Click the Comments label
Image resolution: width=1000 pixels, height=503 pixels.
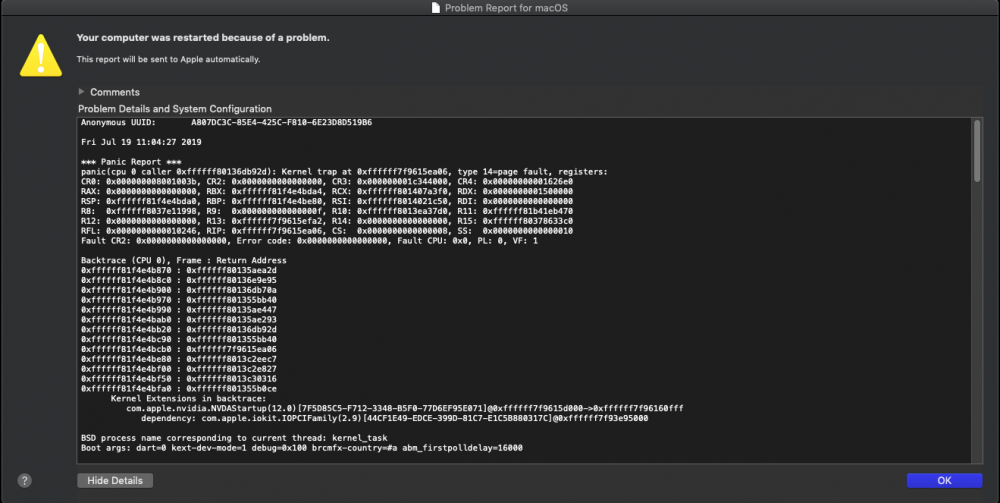point(115,92)
